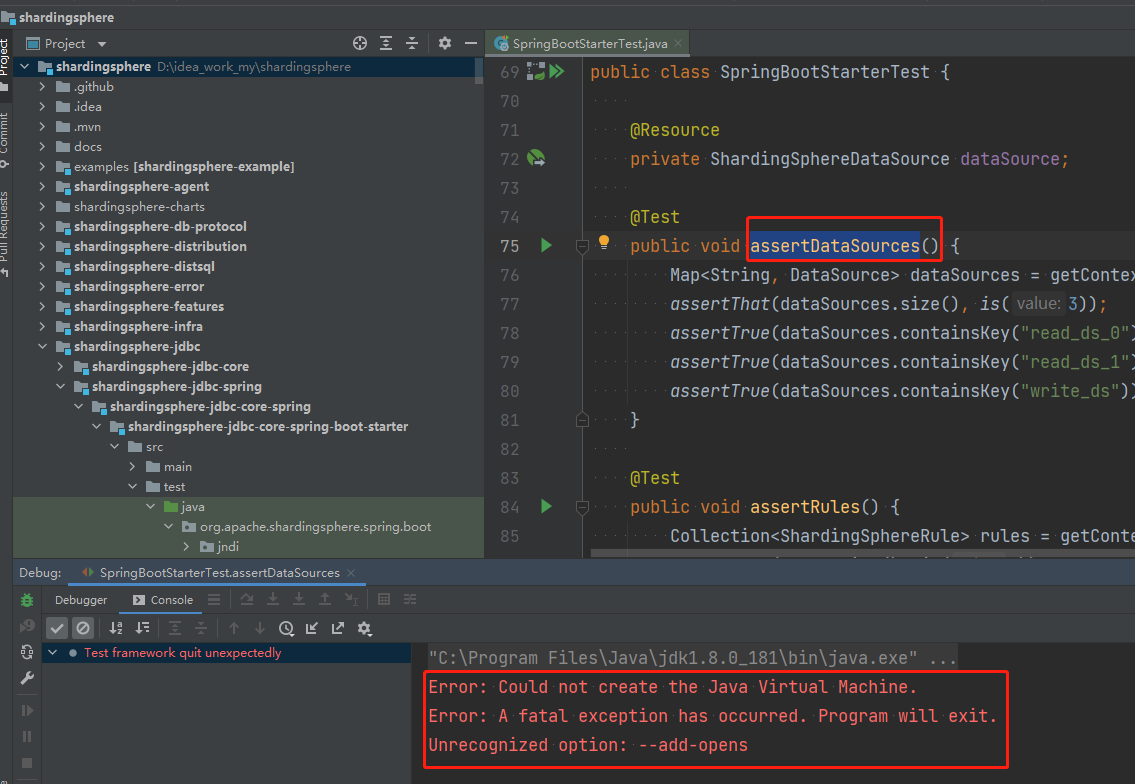Collapse the shardingsphere root node
Viewport: 1135px width, 784px height.
25,67
